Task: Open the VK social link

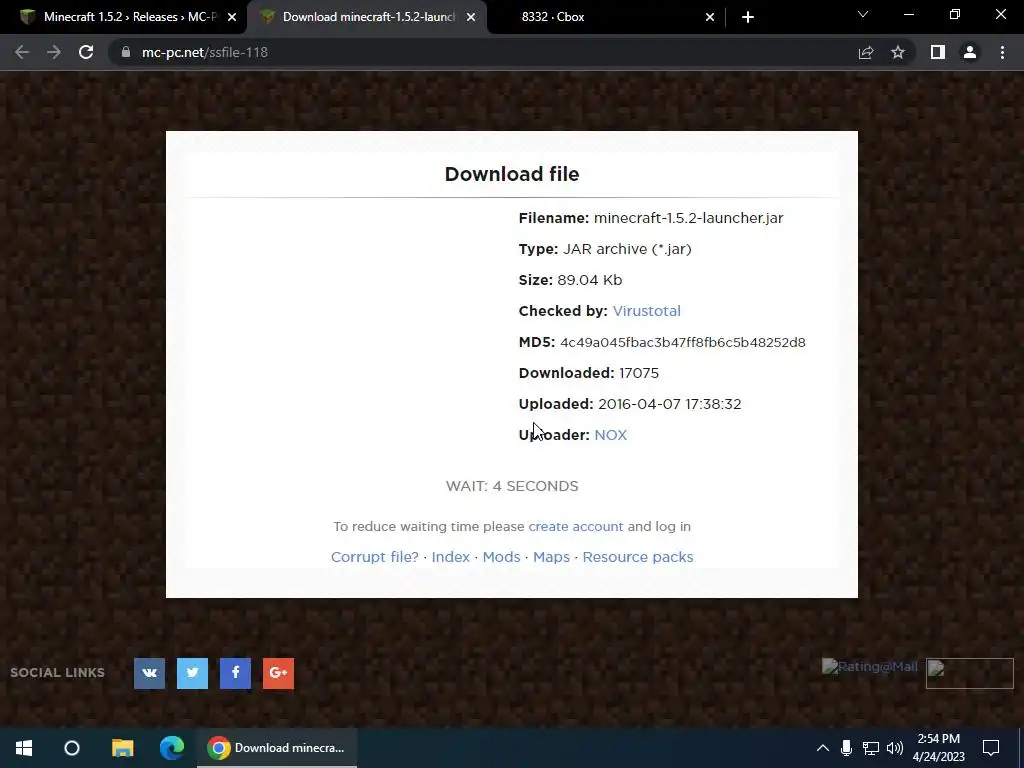Action: (150, 673)
